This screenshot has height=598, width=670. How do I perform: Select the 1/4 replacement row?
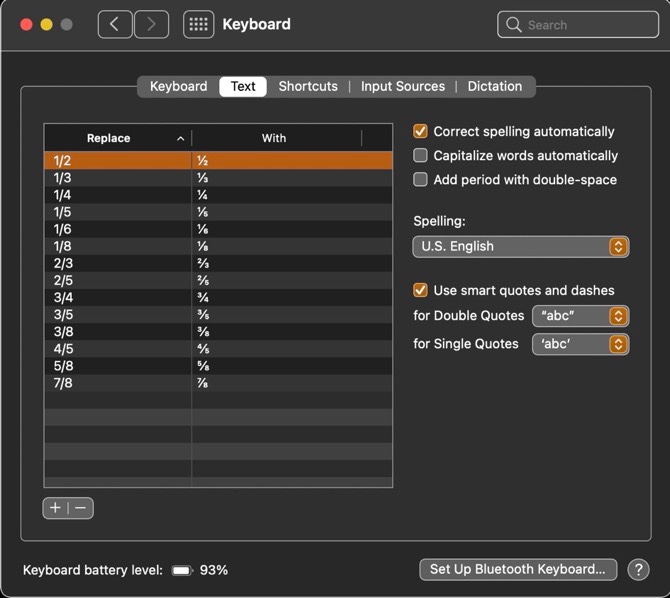click(x=218, y=195)
